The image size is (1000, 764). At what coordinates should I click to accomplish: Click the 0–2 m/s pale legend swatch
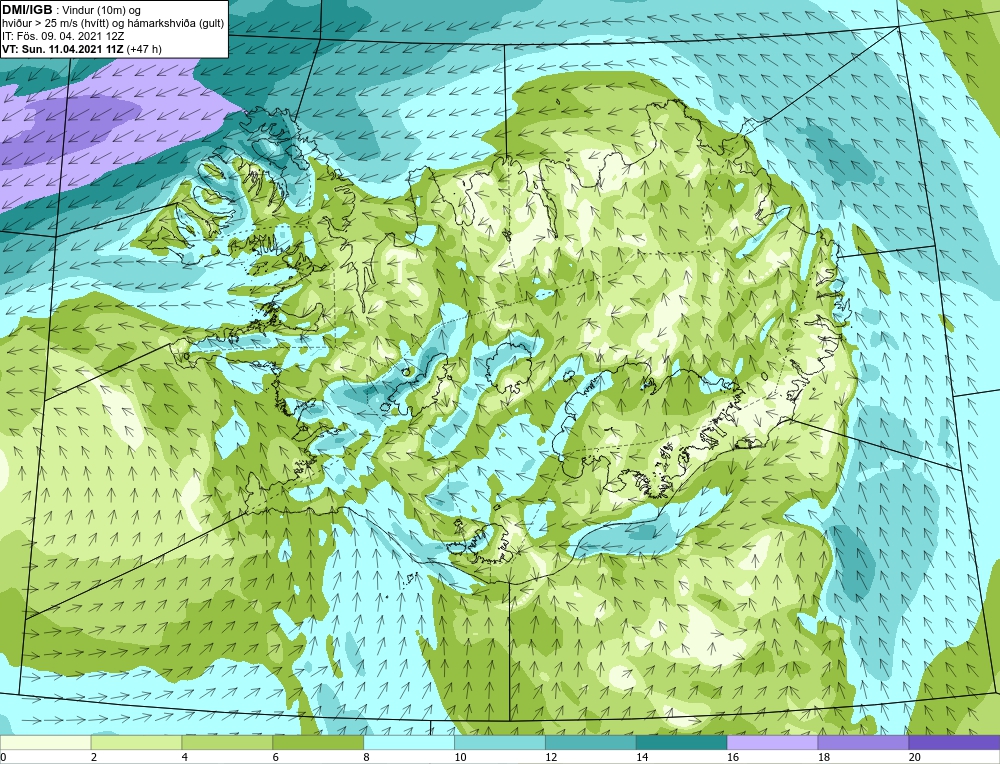(45, 743)
